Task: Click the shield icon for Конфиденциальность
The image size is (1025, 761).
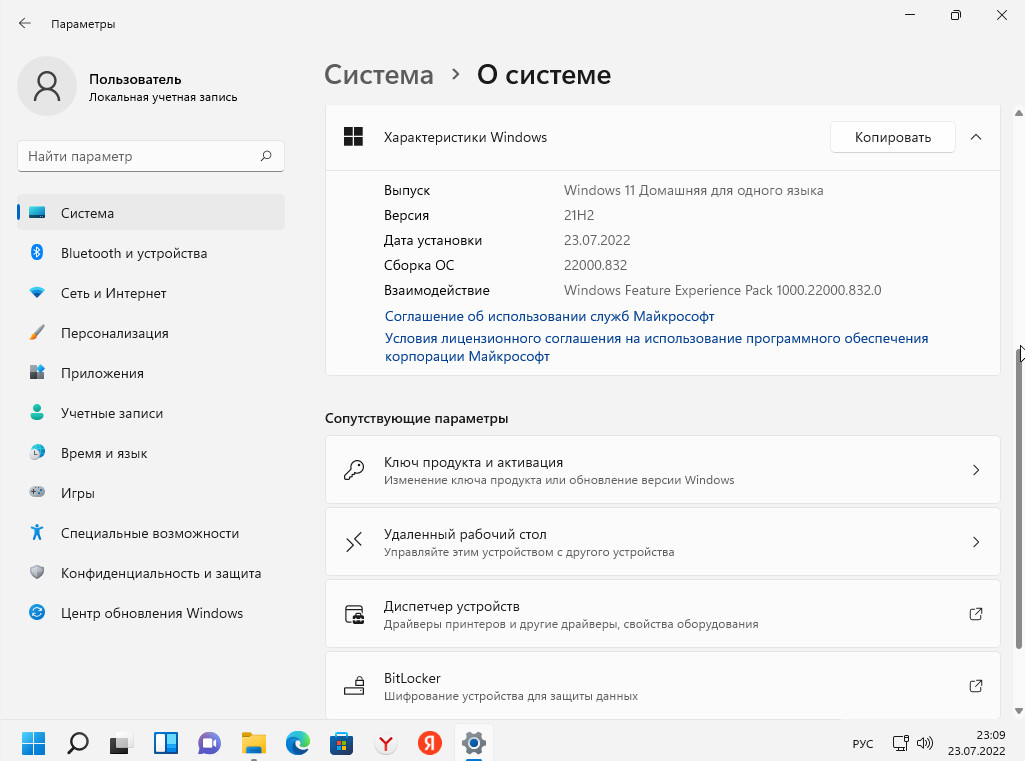Action: pyautogui.click(x=37, y=572)
